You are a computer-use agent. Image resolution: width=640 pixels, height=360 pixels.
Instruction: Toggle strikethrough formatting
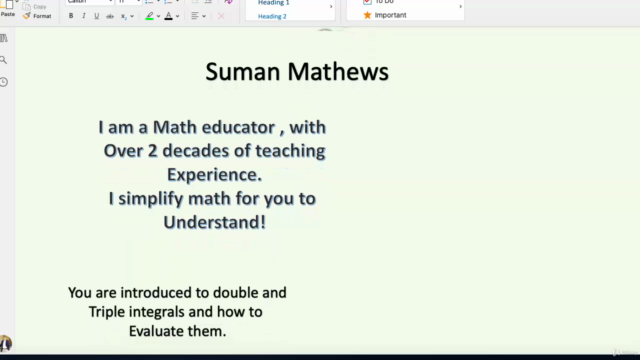[x=110, y=16]
